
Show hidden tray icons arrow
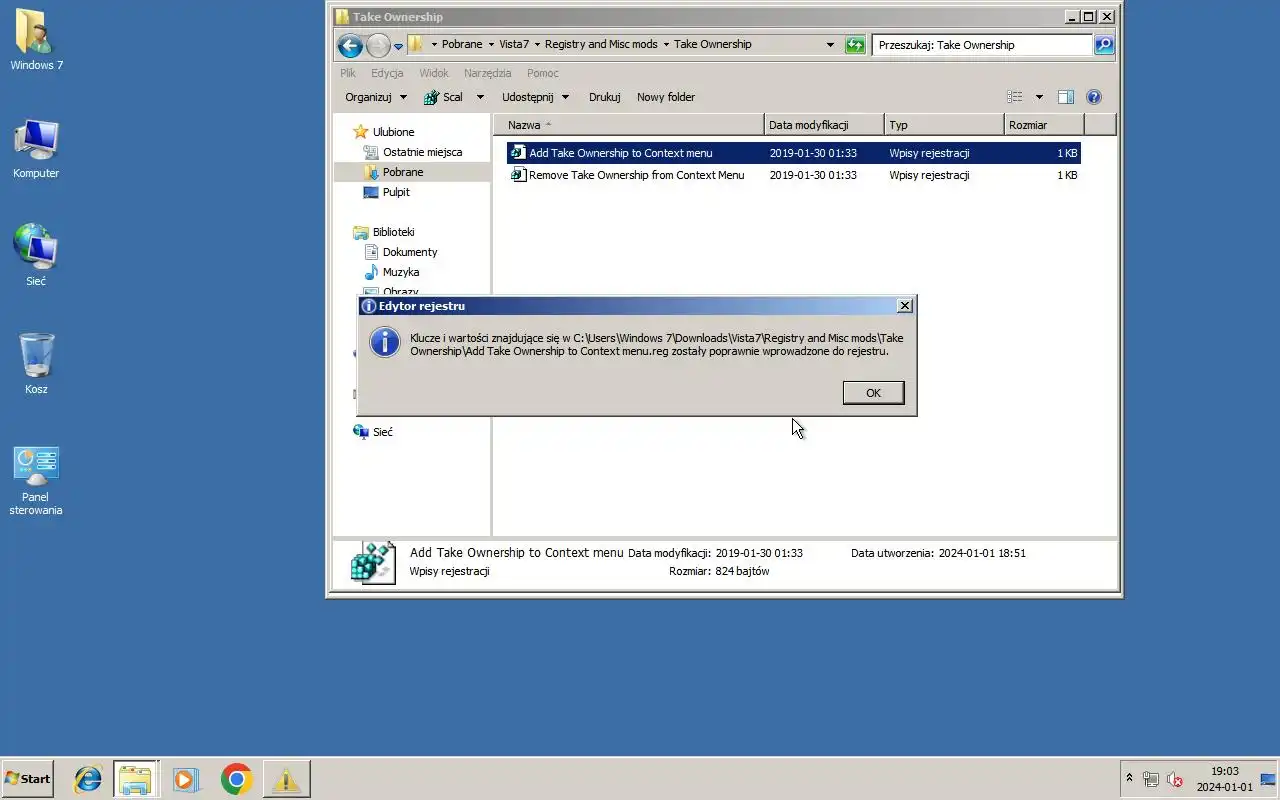point(1129,779)
